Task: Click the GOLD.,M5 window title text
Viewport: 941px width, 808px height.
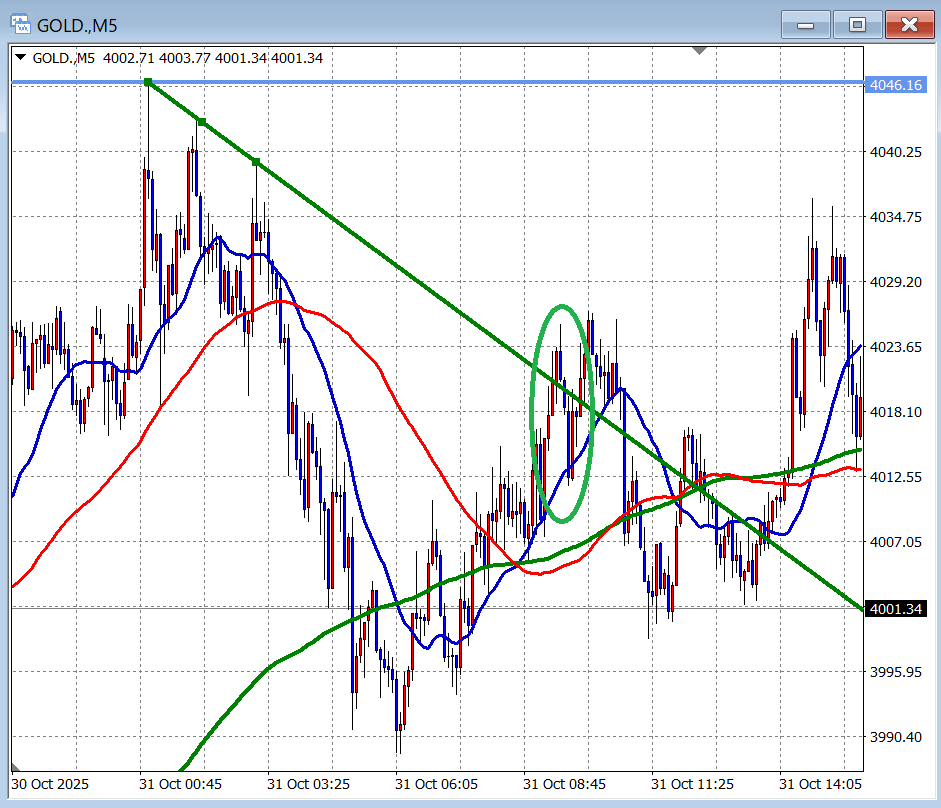Action: click(x=78, y=25)
